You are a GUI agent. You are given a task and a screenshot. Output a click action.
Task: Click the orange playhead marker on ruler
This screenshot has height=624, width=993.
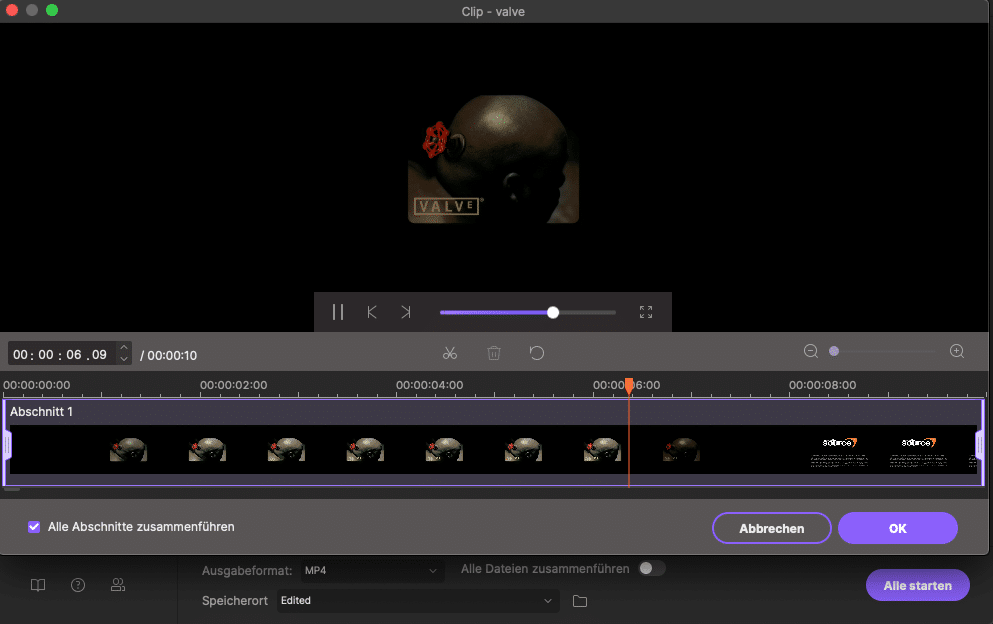pyautogui.click(x=629, y=385)
